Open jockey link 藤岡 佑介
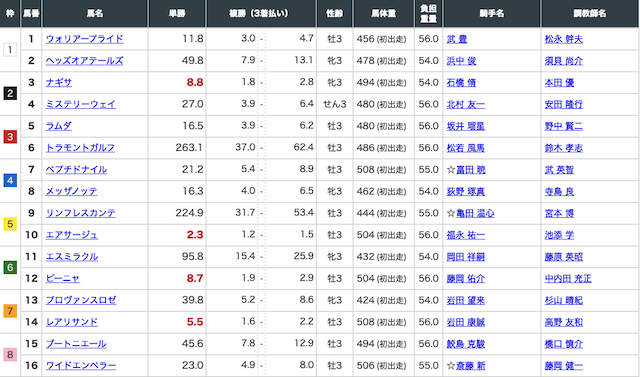 (x=466, y=278)
